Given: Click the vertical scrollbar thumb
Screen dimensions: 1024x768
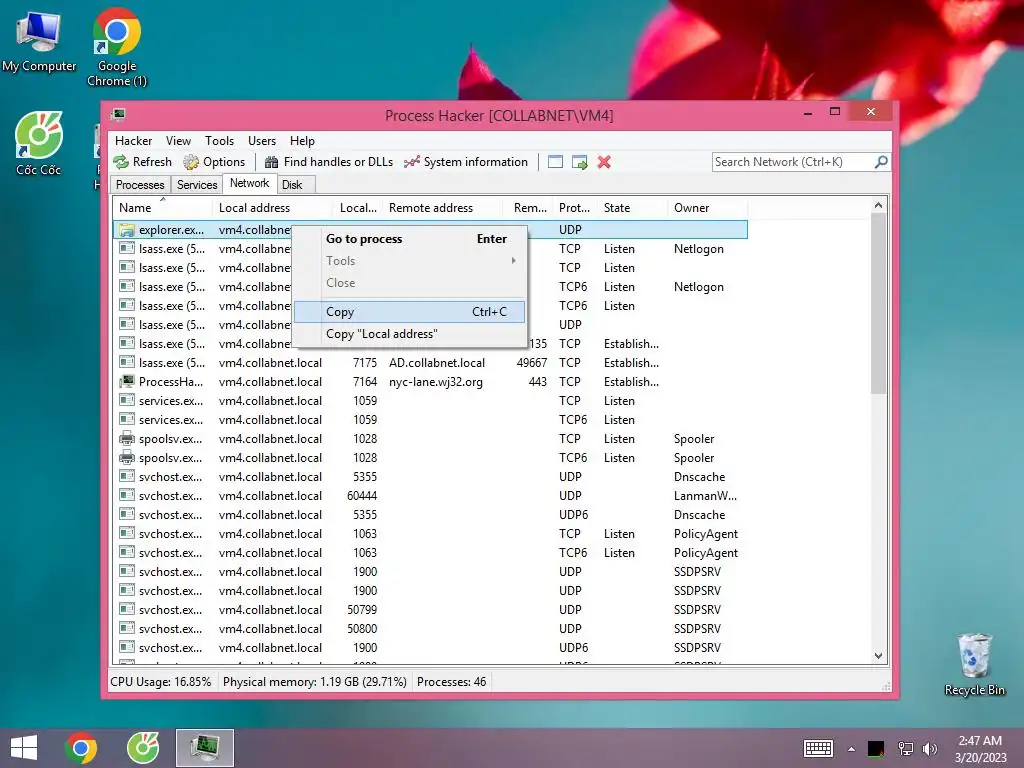Looking at the screenshot, I should coord(878,304).
